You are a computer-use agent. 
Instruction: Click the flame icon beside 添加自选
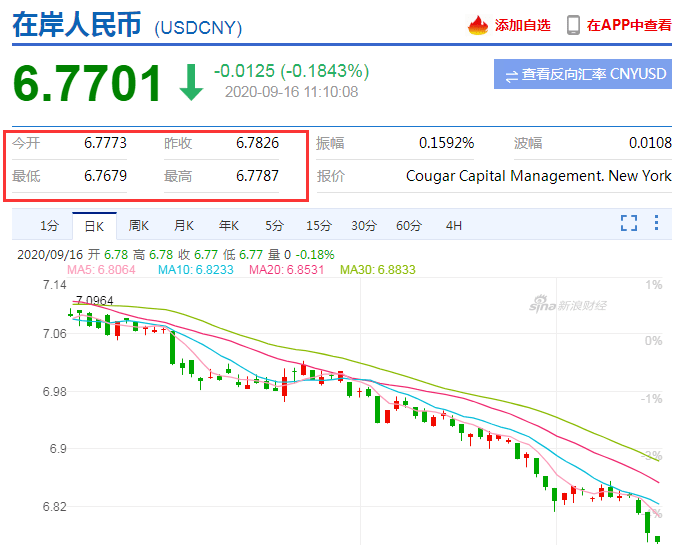coord(478,25)
